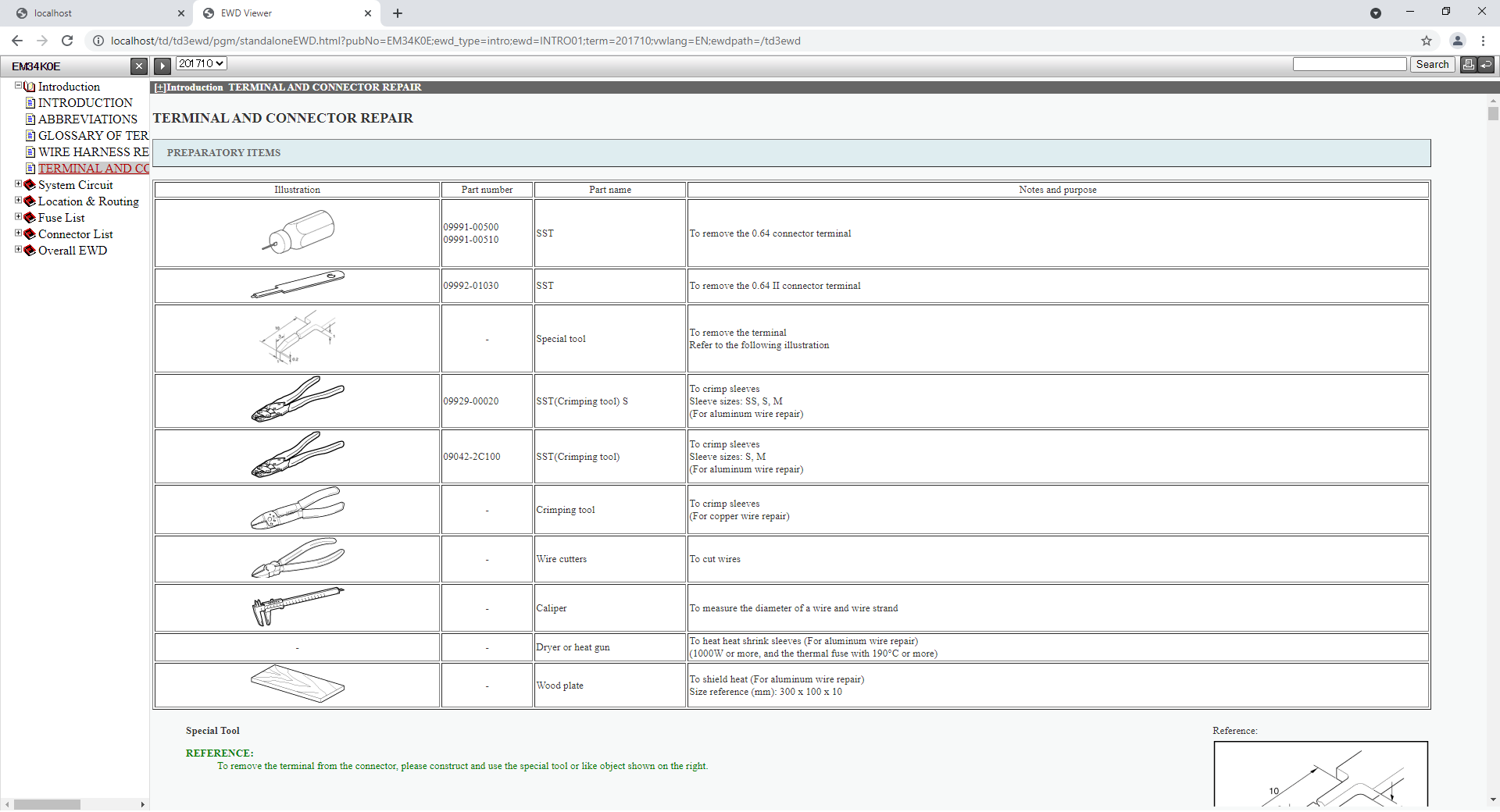Click the print icon in the EWD toolbar
Viewport: 1500px width, 812px height.
[1469, 65]
